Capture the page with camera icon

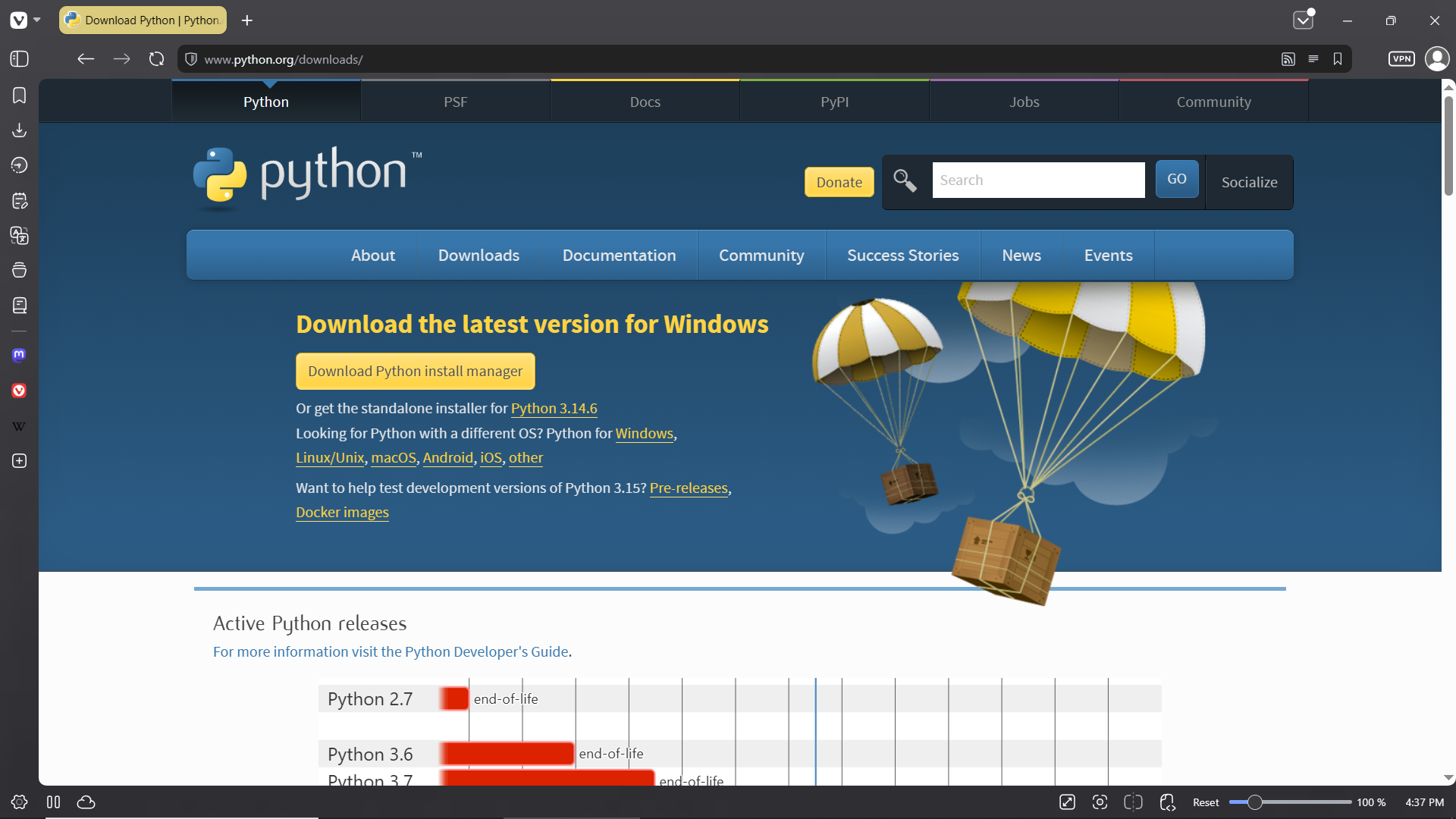click(1100, 802)
